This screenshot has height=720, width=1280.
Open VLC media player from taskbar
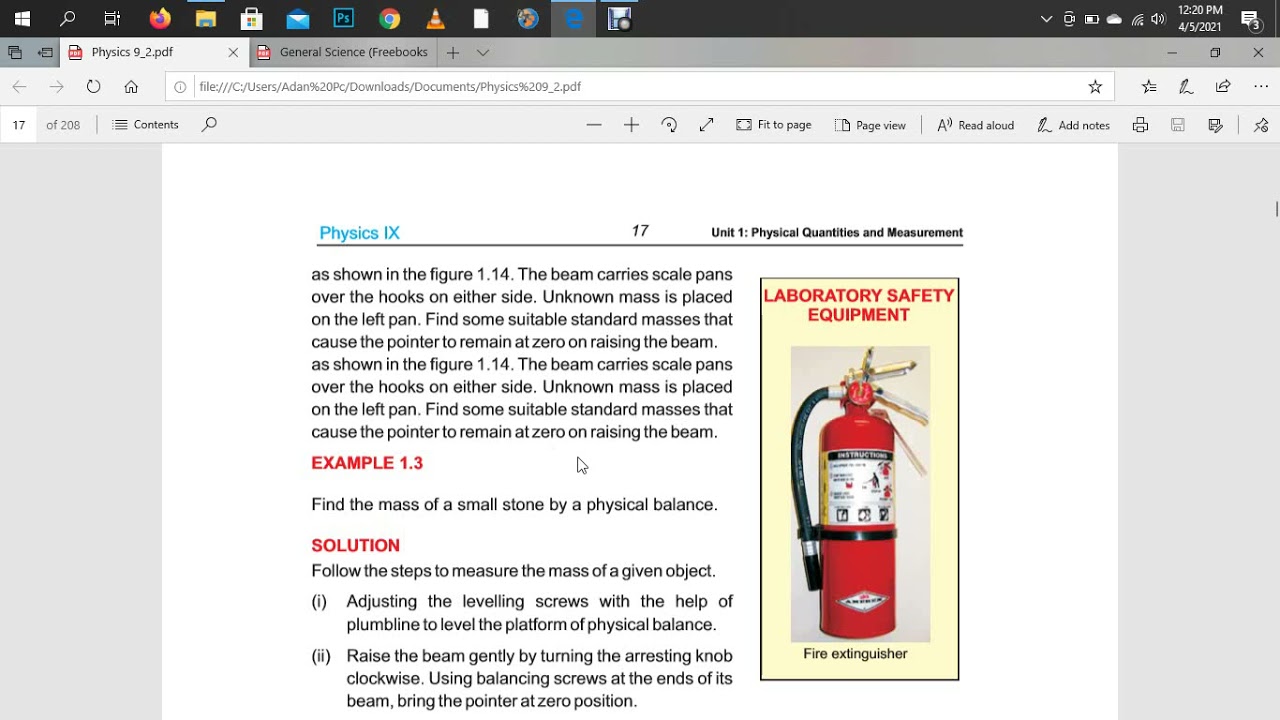[436, 18]
